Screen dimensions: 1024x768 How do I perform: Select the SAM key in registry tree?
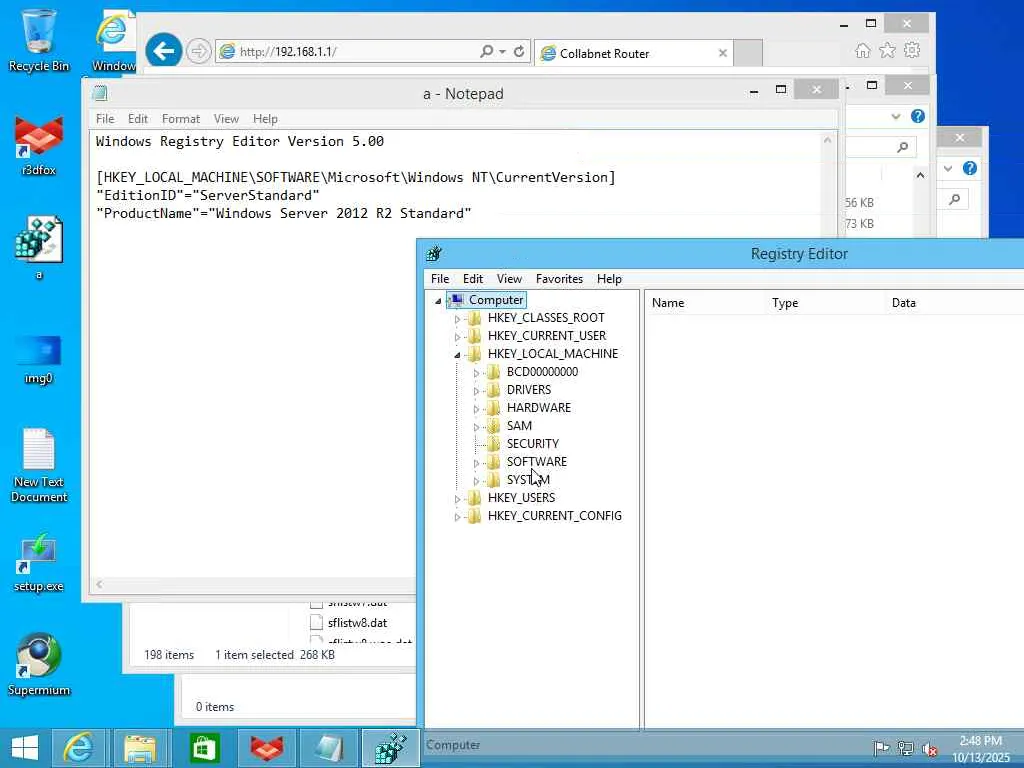(x=519, y=426)
